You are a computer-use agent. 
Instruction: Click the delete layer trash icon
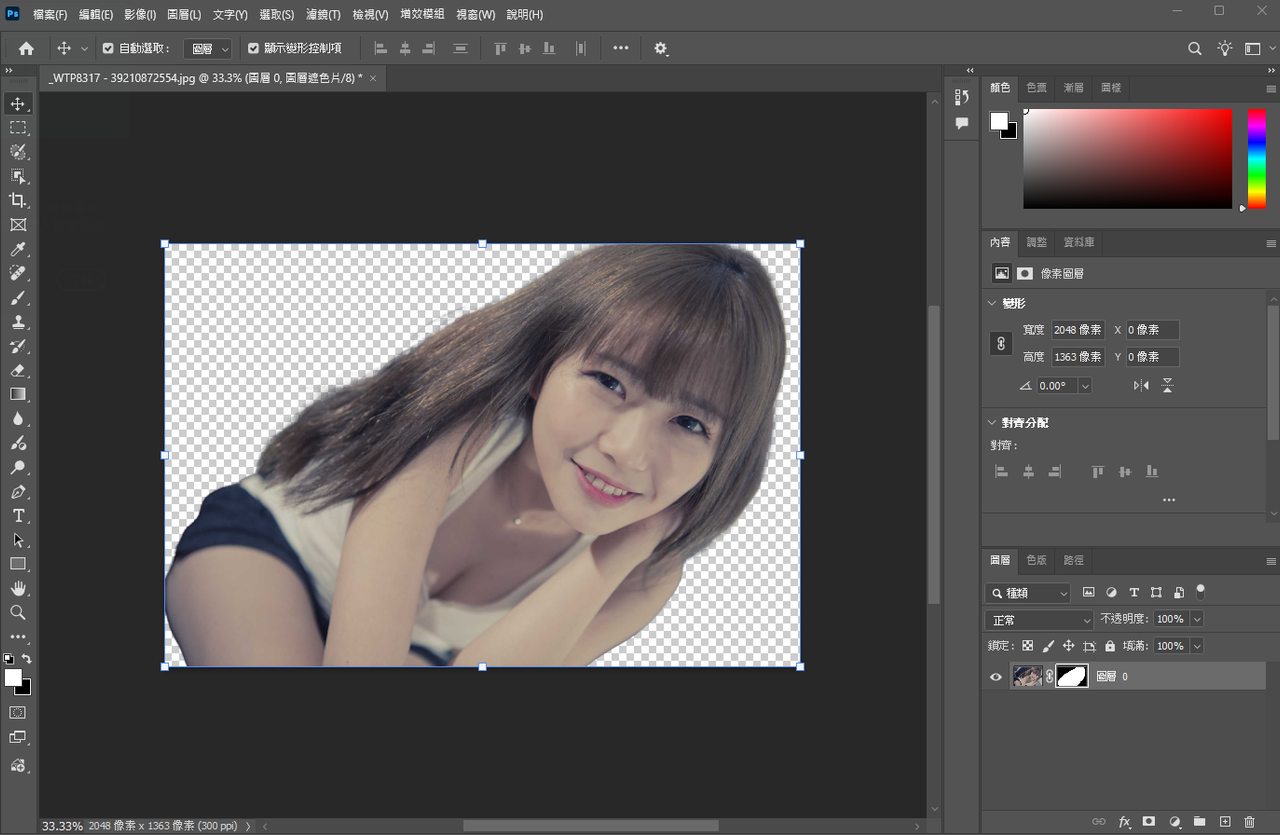[1249, 822]
